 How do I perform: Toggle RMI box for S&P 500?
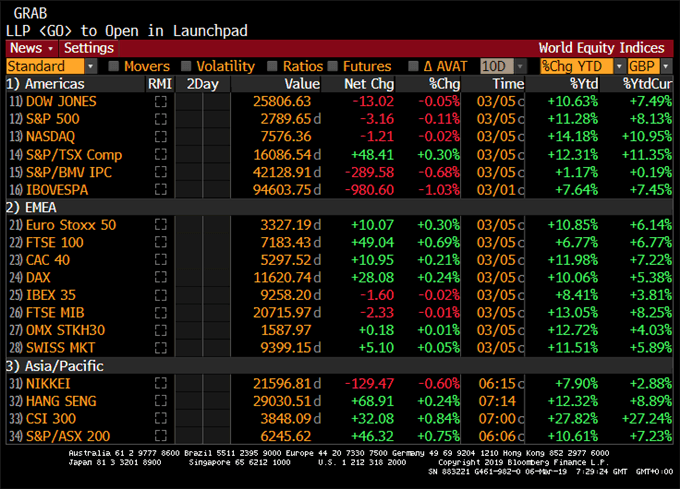(x=160, y=119)
